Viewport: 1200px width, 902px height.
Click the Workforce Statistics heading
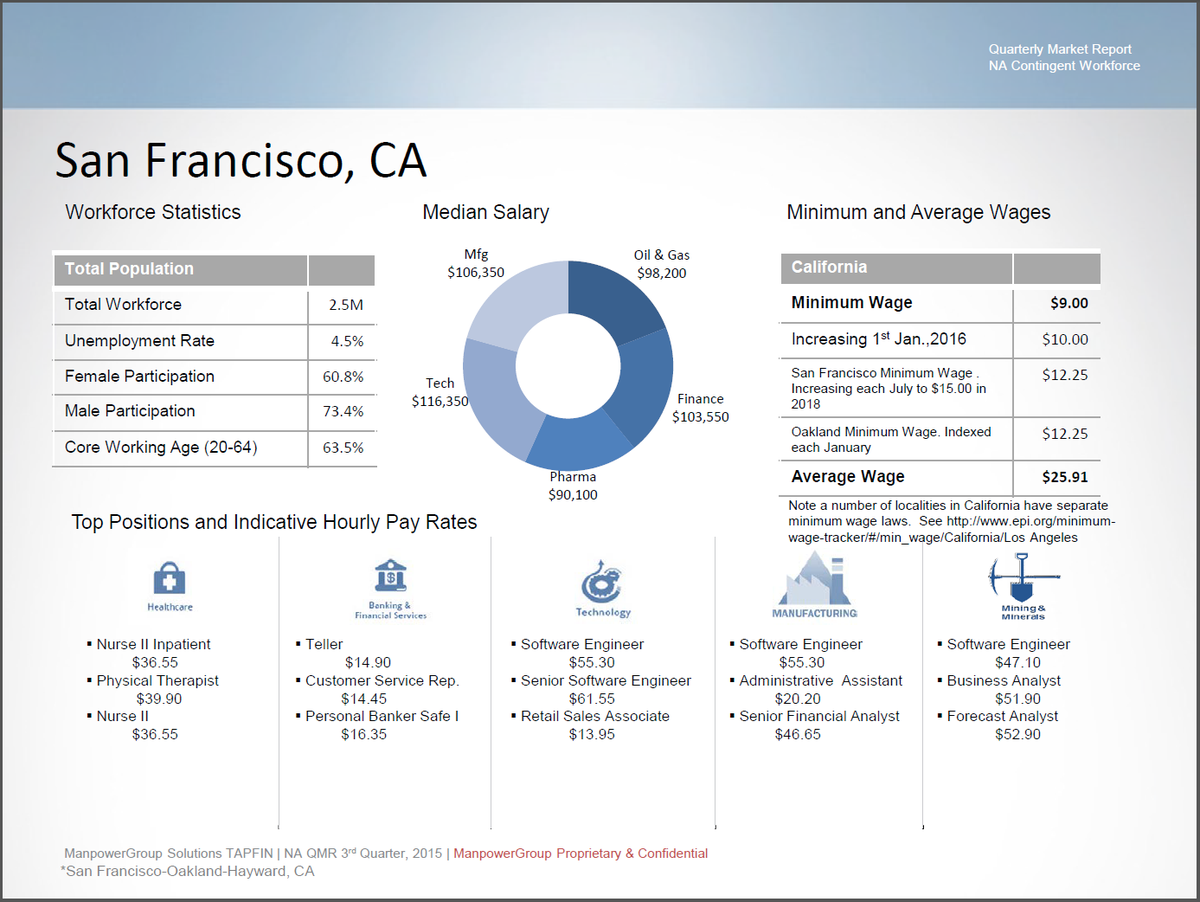[x=153, y=212]
